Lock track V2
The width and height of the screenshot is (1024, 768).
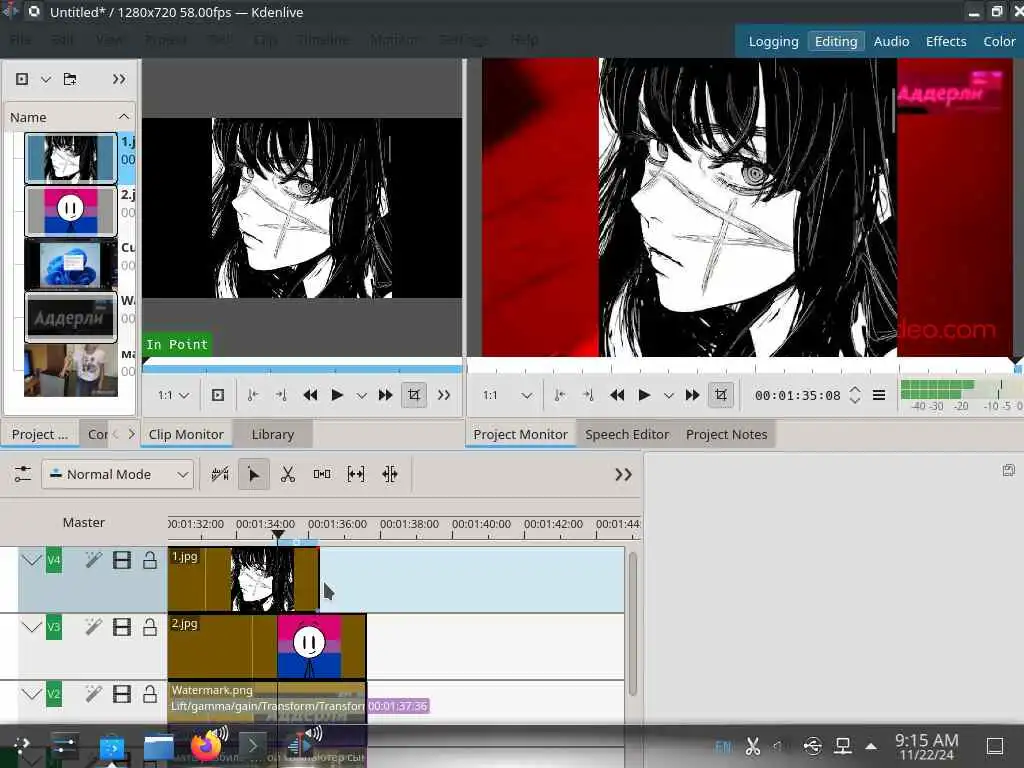[x=150, y=694]
